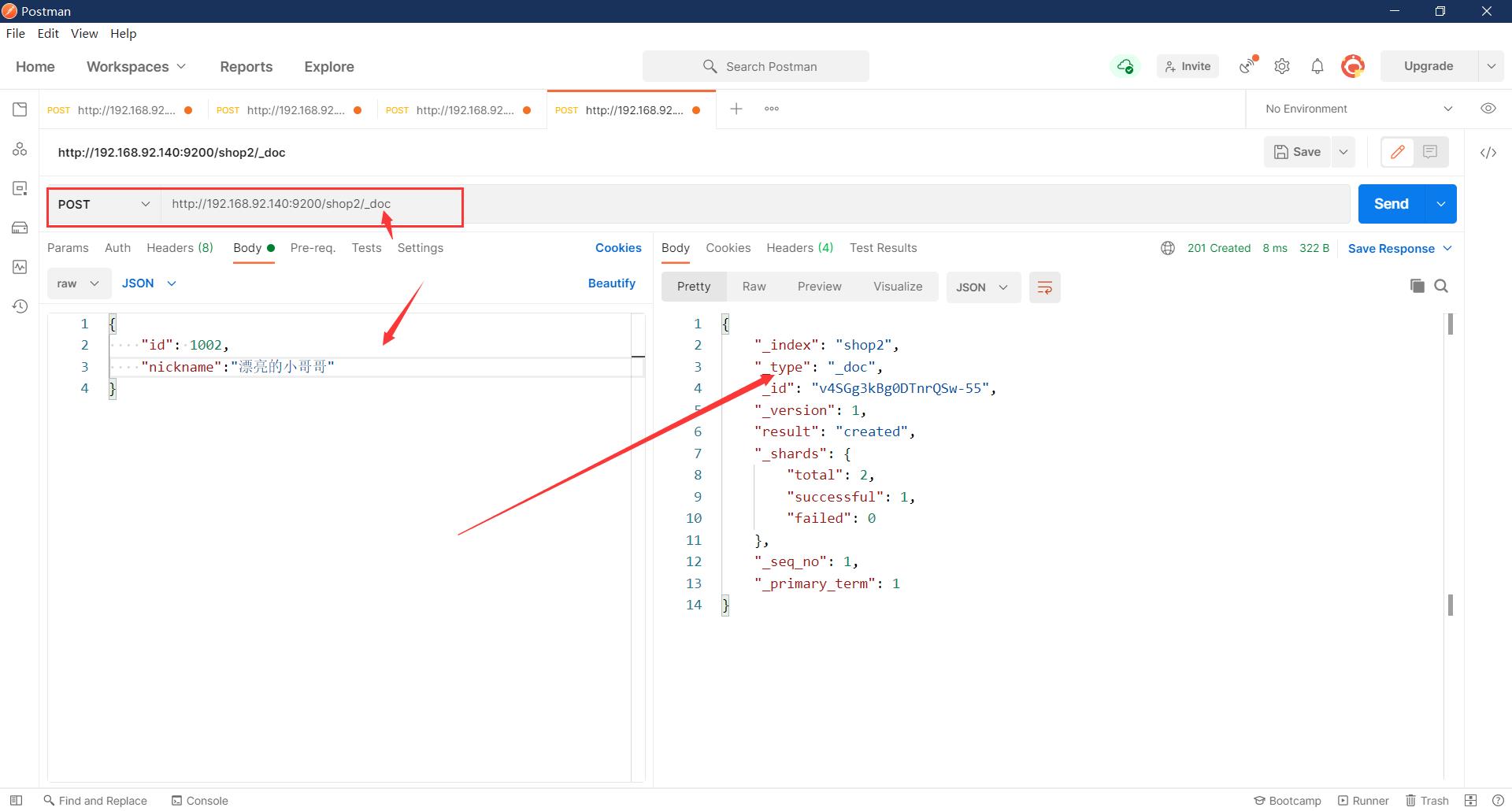1512x811 pixels.
Task: Open notifications bell icon
Action: tap(1317, 66)
